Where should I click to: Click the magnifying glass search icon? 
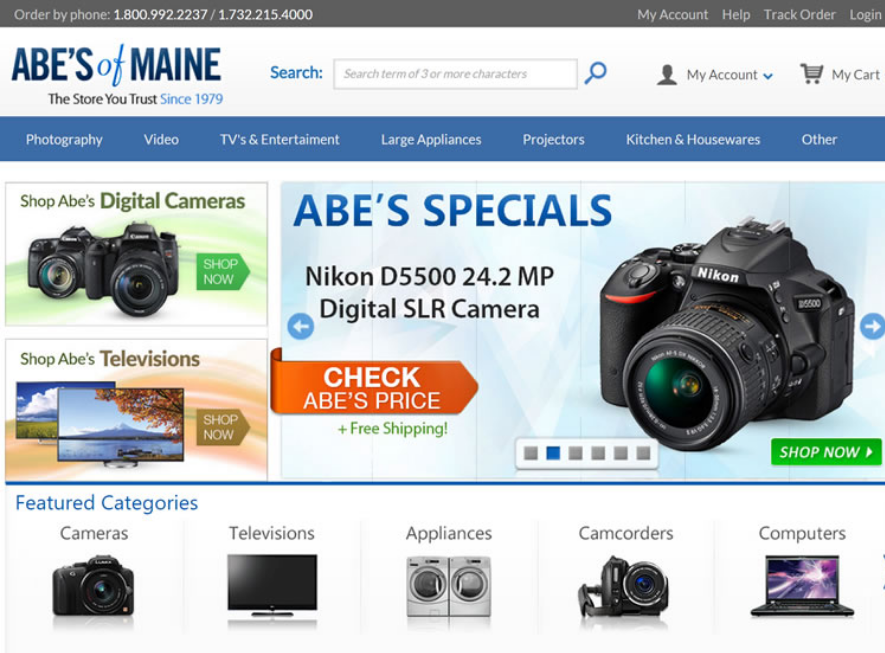point(595,73)
